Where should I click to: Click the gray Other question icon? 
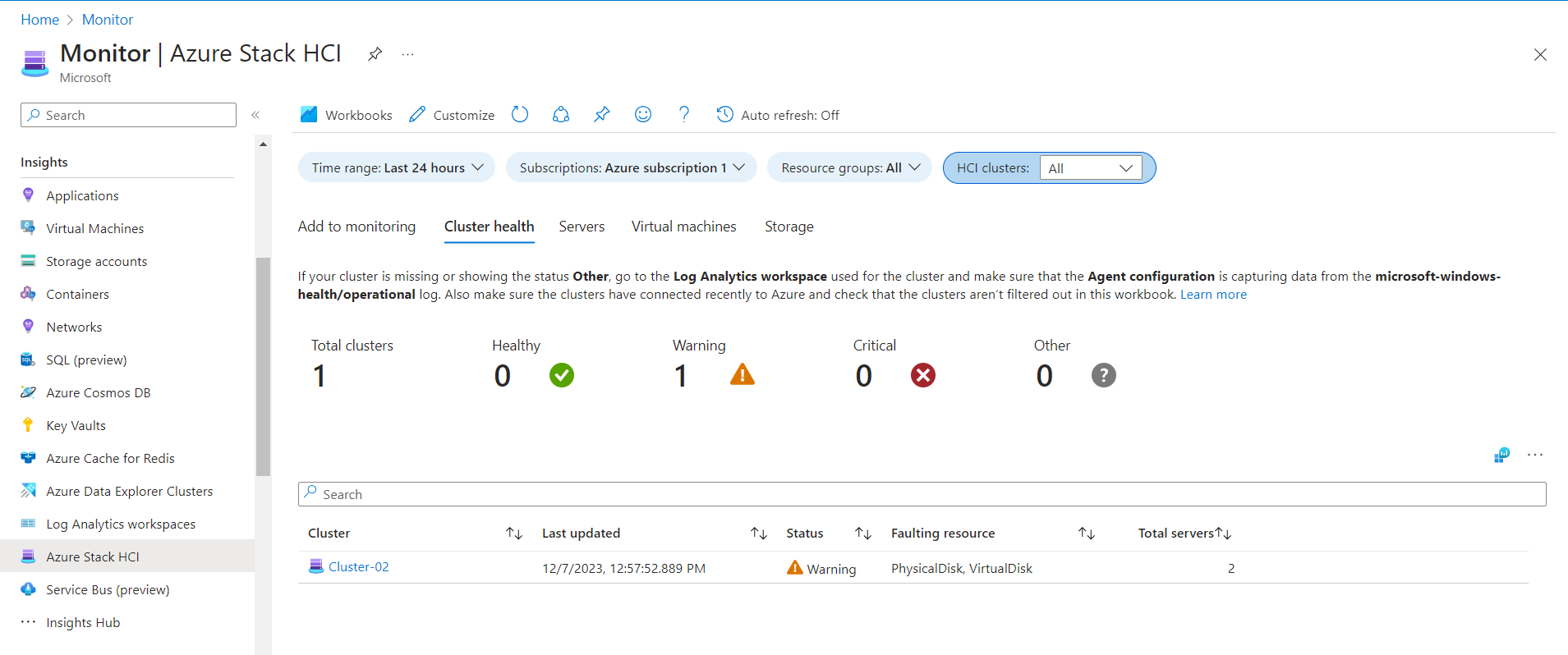(1104, 375)
